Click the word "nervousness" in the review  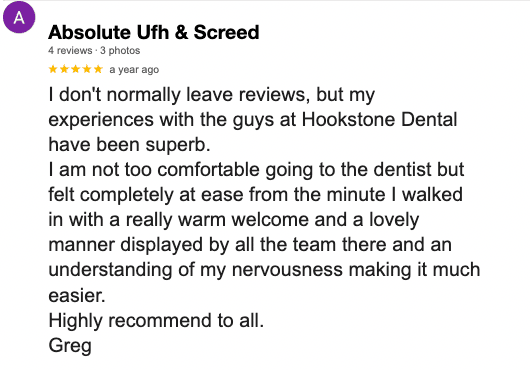click(287, 270)
